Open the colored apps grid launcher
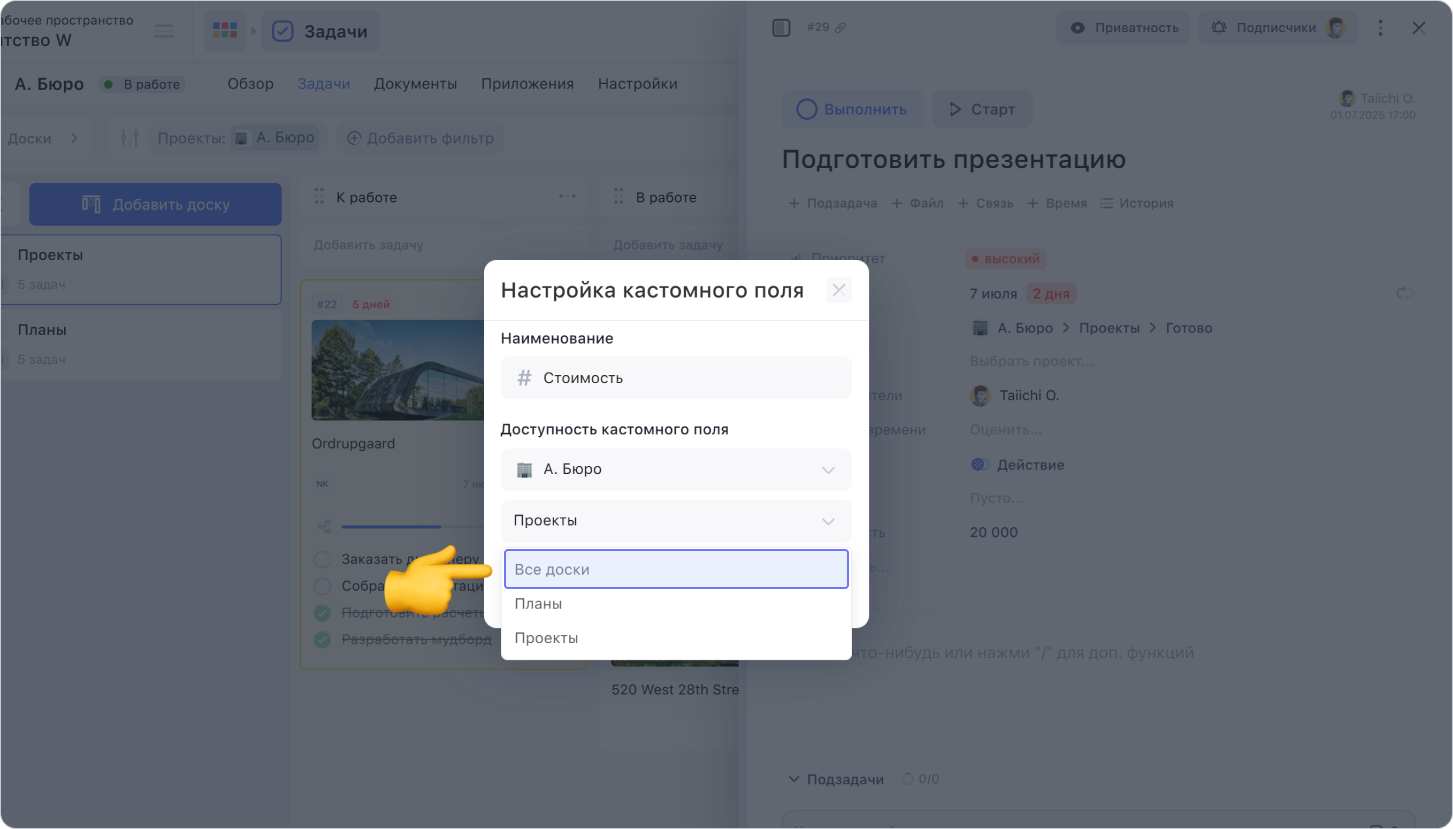Image resolution: width=1453 pixels, height=829 pixels. (x=225, y=31)
